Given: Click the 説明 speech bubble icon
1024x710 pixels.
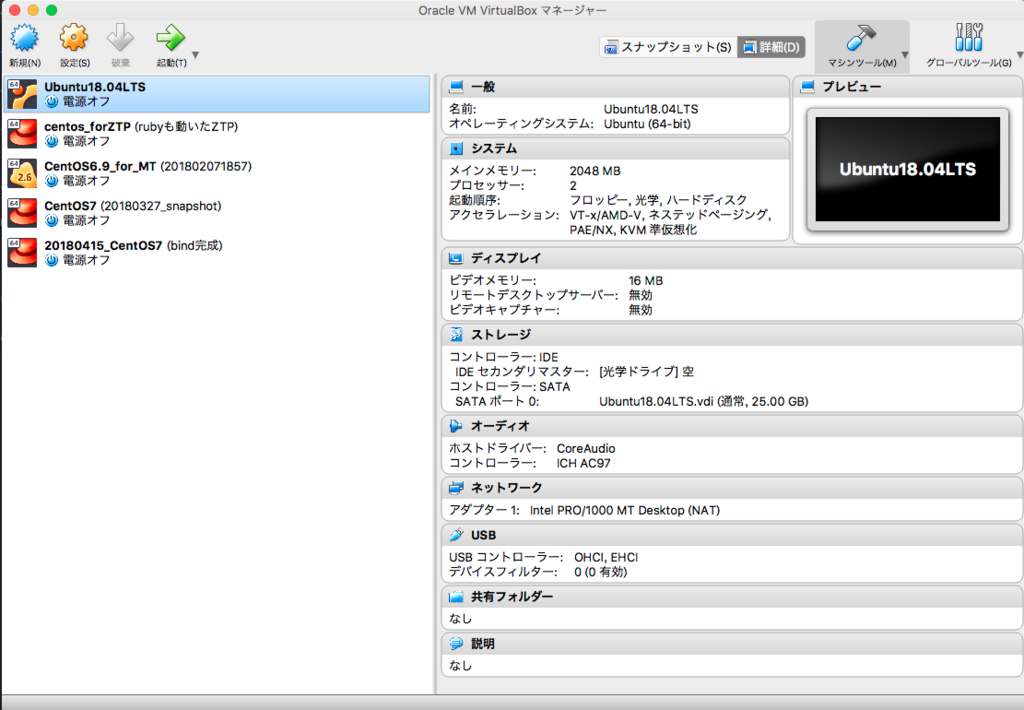Looking at the screenshot, I should pyautogui.click(x=456, y=644).
